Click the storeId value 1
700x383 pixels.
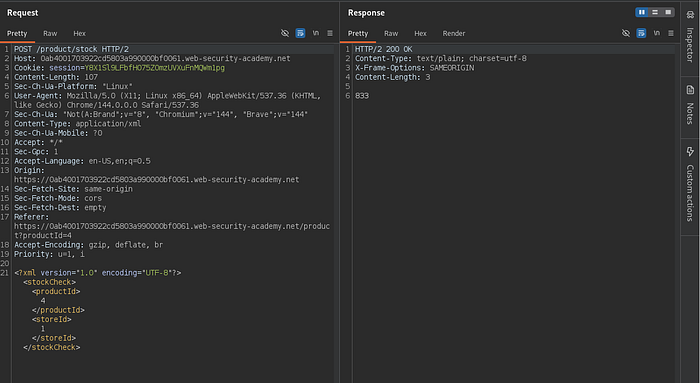tap(43, 329)
